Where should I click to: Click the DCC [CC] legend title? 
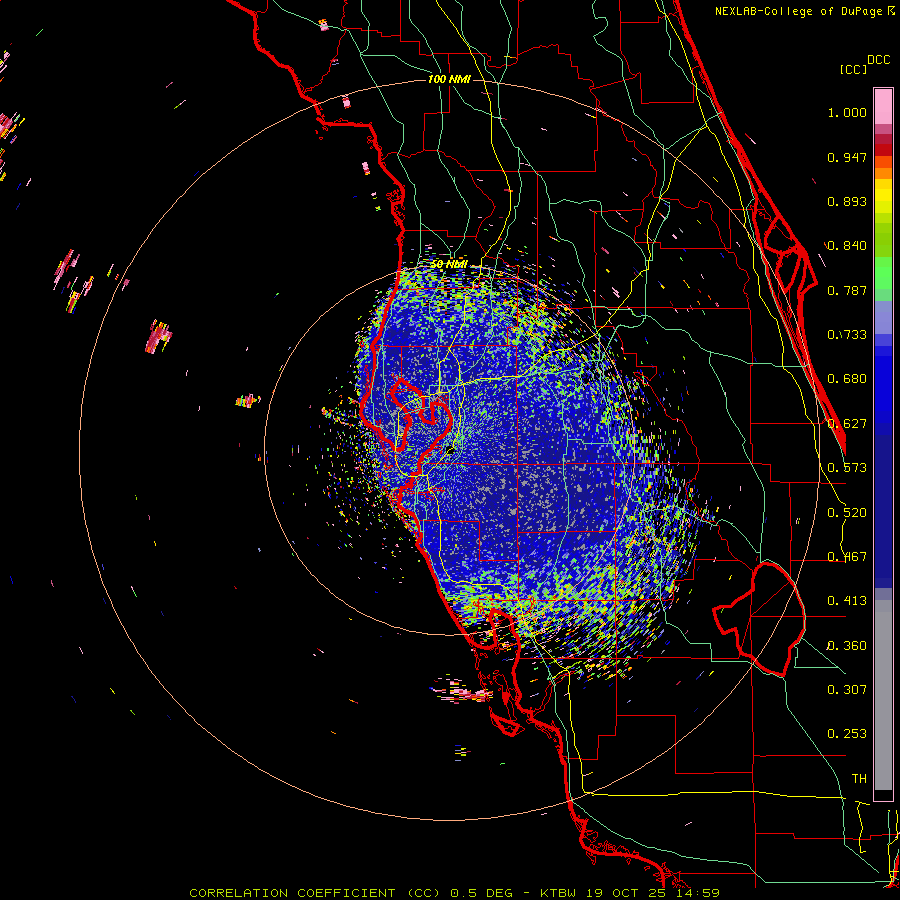(x=865, y=64)
